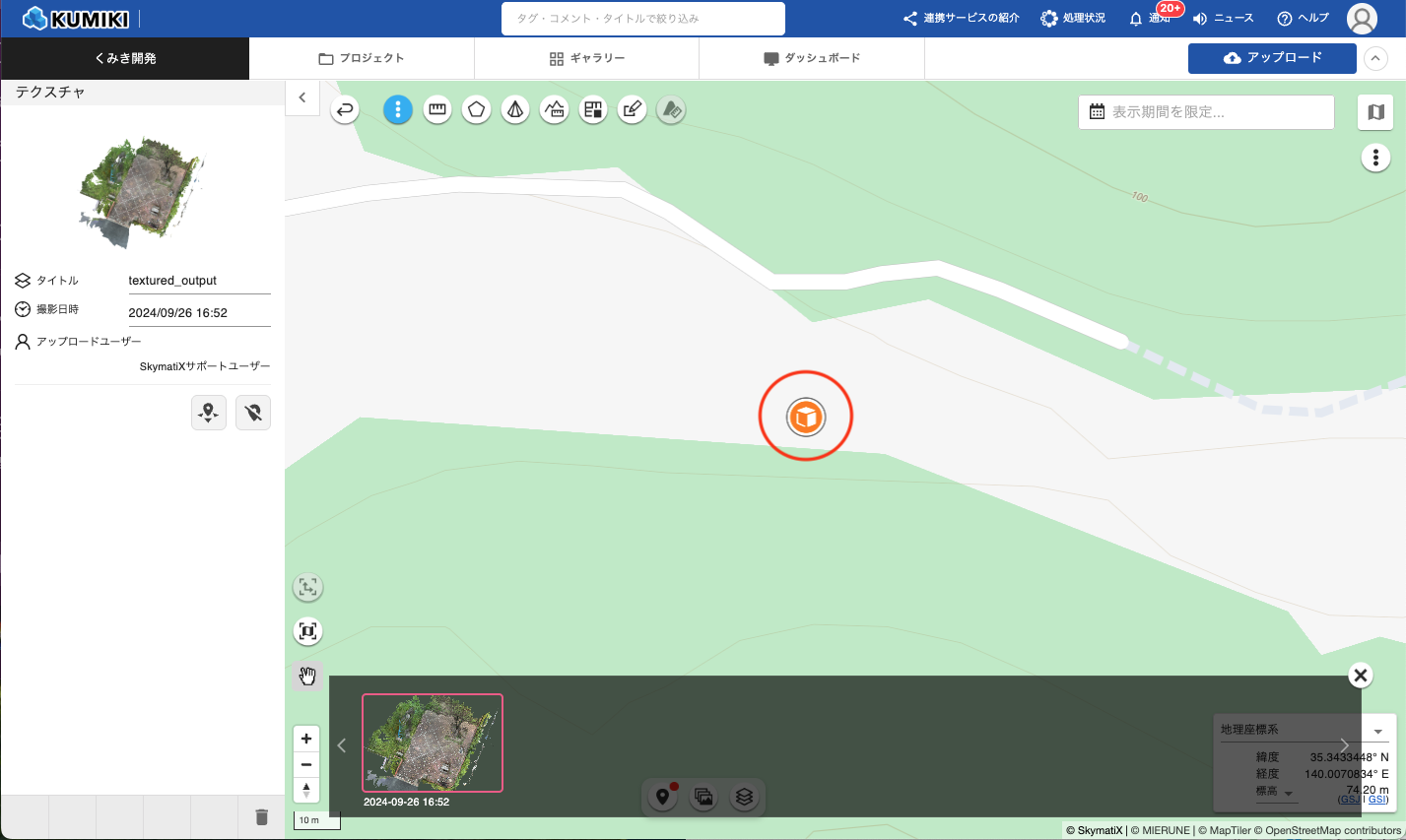
Task: Select the ruler distance measurement tool
Action: click(x=437, y=110)
